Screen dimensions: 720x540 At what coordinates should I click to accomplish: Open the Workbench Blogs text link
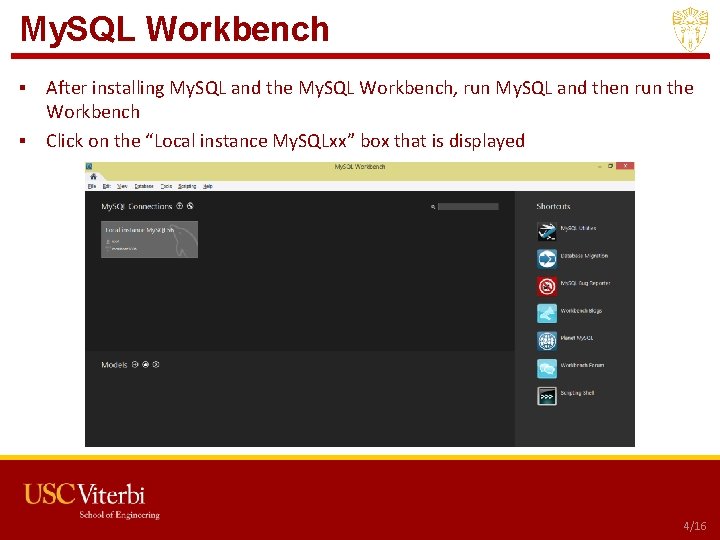581,311
